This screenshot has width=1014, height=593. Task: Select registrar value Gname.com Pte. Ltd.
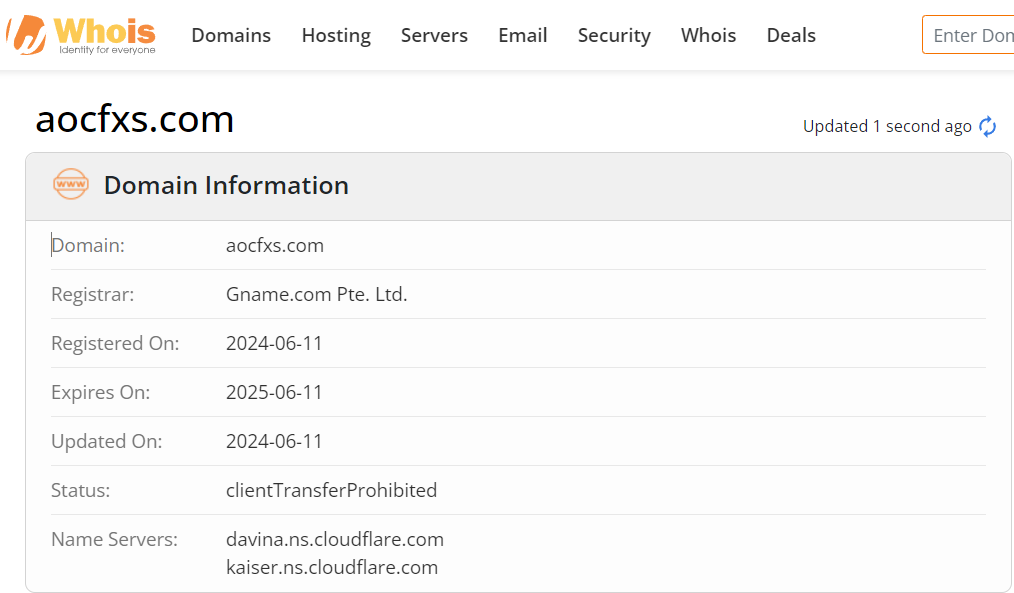tap(316, 294)
